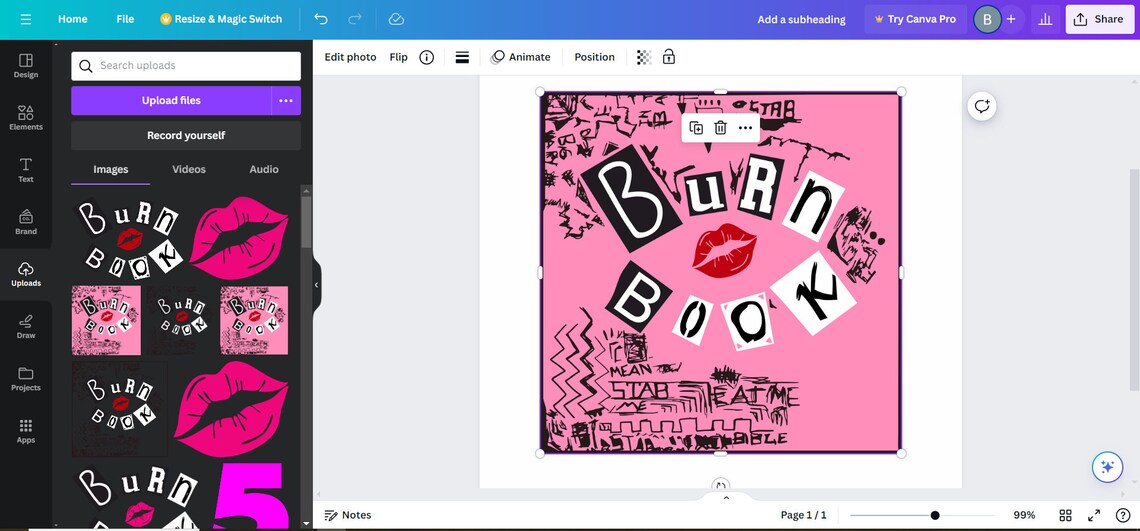Viewport: 1140px width, 531px height.
Task: Open Resize & Magic Switch
Action: tap(221, 19)
